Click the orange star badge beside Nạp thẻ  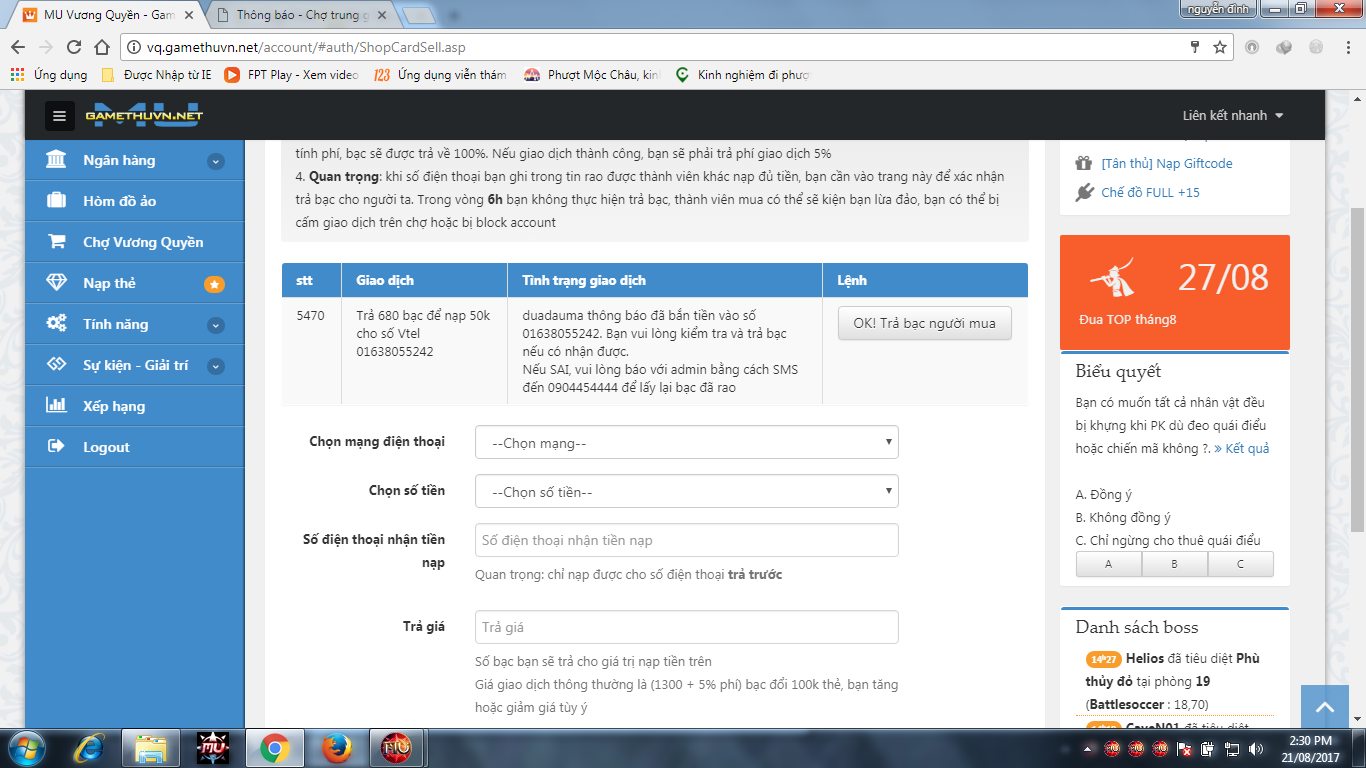(214, 284)
